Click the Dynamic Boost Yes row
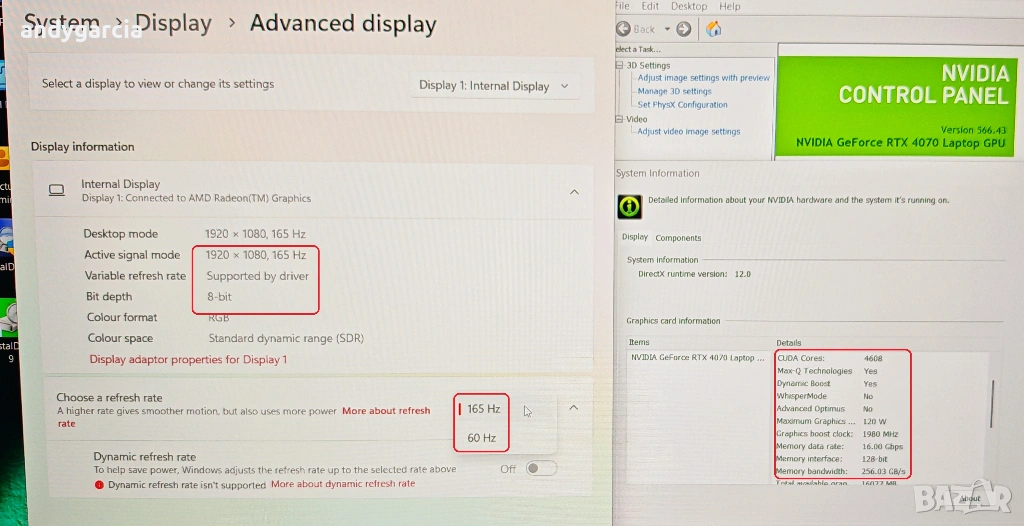This screenshot has width=1024, height=526. (x=827, y=384)
